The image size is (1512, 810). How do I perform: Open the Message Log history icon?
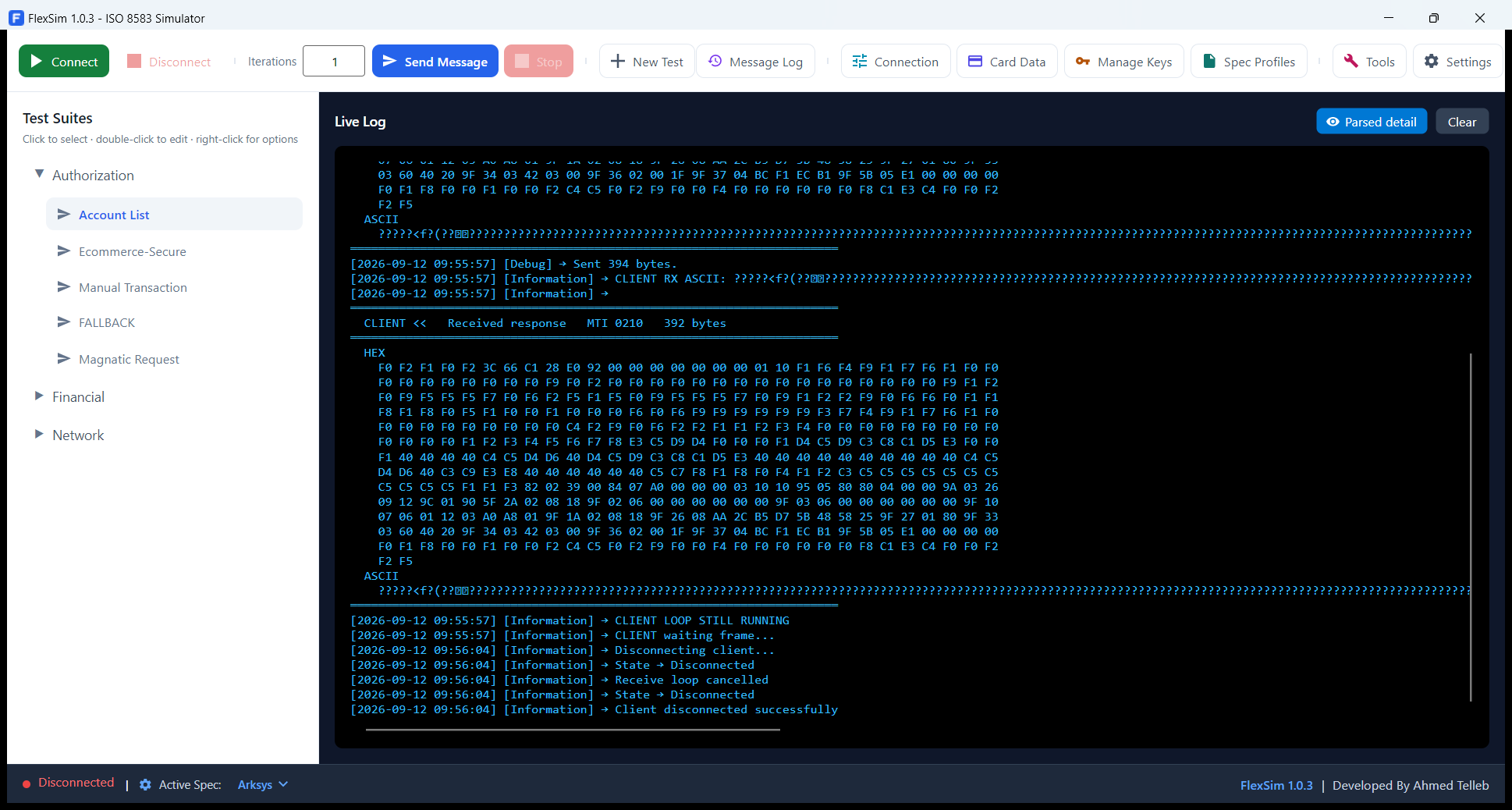[715, 61]
